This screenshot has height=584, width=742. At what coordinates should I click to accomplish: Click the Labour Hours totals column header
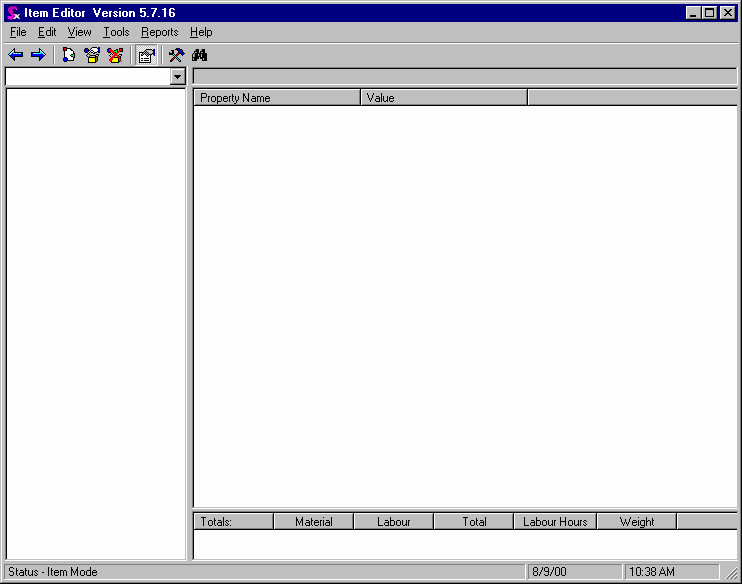click(555, 521)
